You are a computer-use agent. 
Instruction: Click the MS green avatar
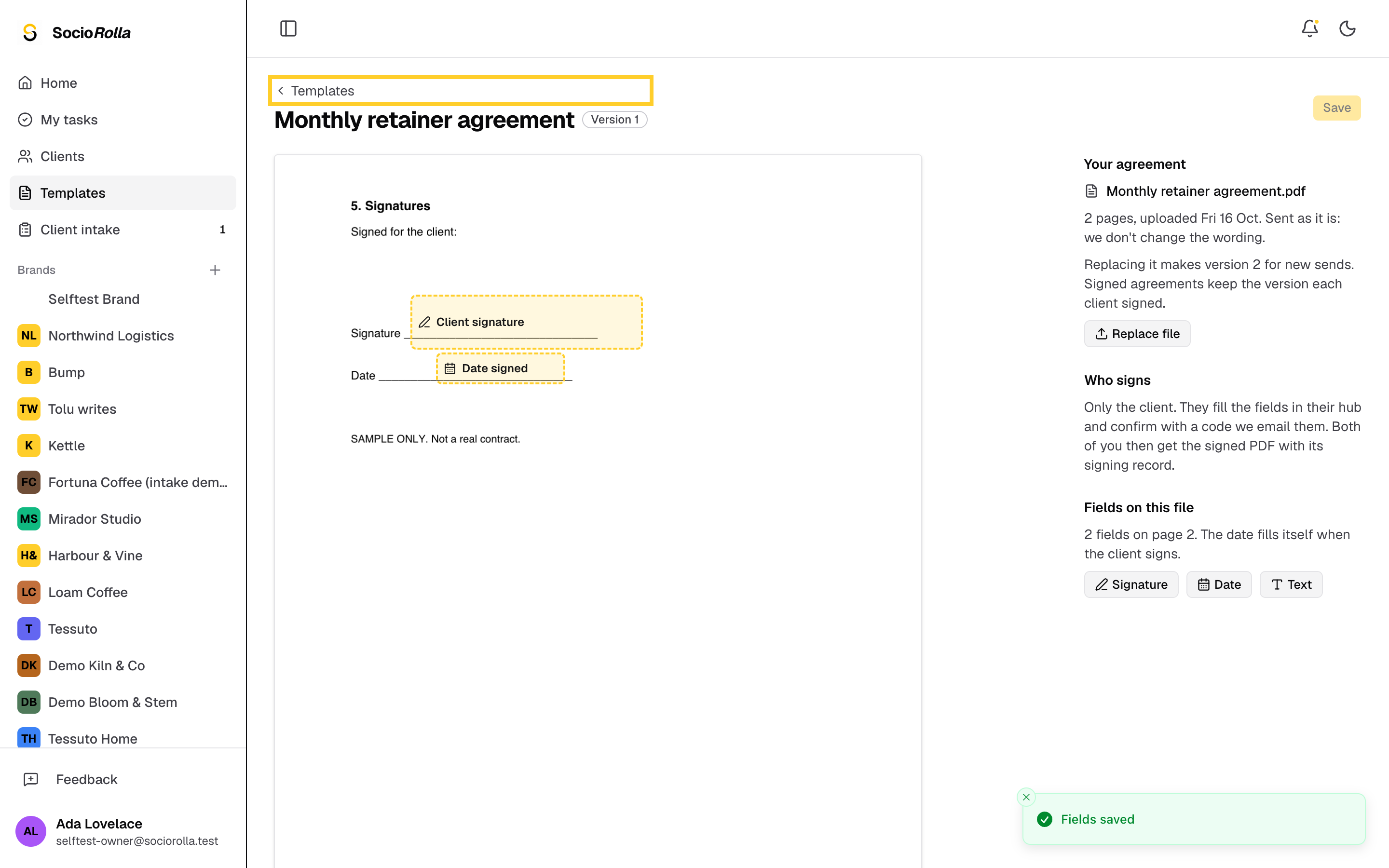(29, 519)
